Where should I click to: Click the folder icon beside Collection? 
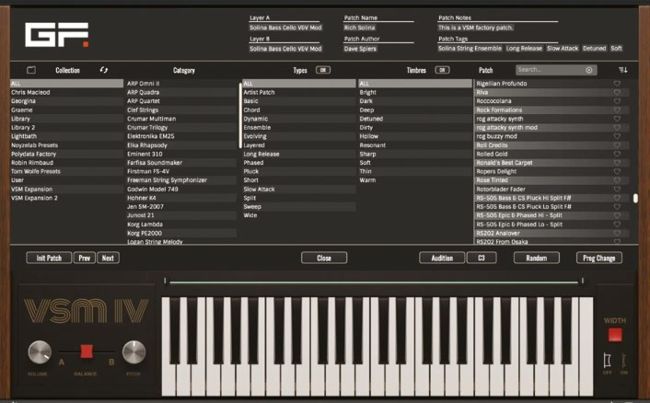click(31, 70)
